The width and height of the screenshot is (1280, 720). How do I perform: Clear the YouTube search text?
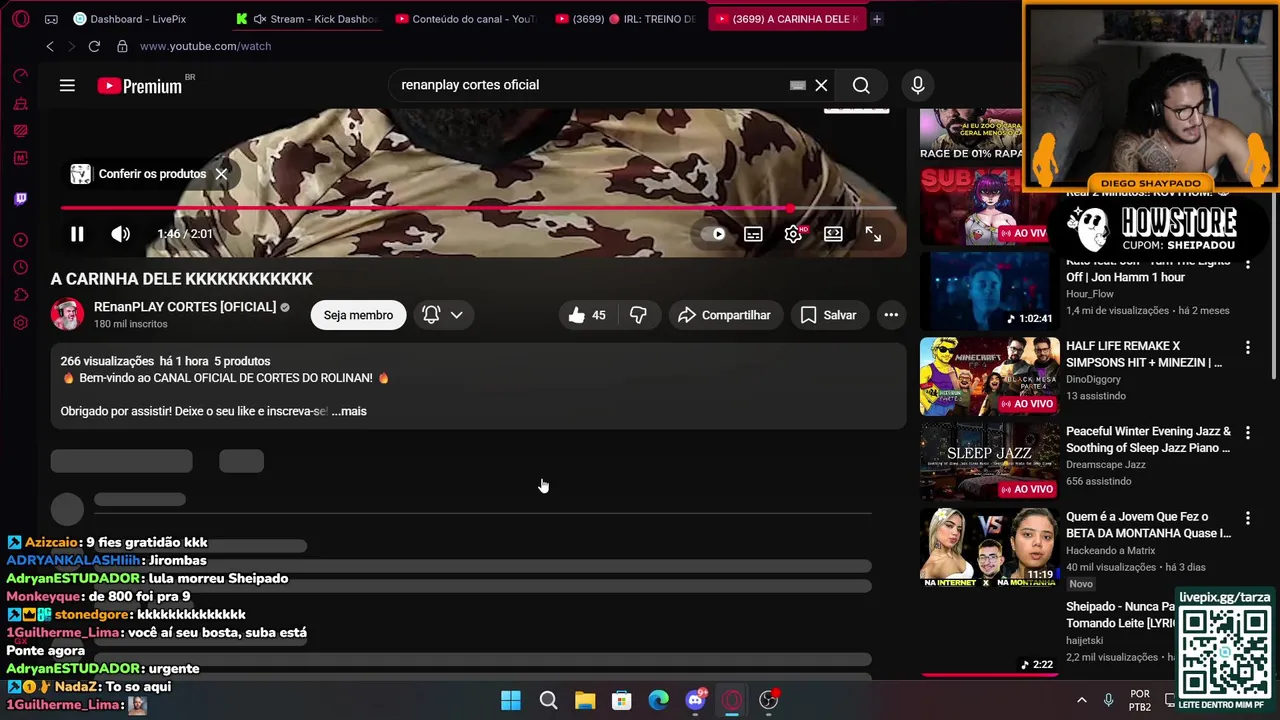click(821, 86)
